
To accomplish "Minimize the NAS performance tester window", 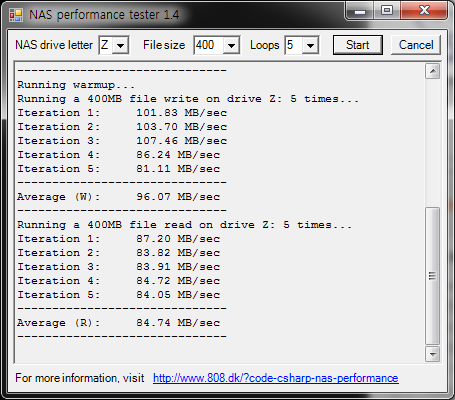I will [x=360, y=11].
